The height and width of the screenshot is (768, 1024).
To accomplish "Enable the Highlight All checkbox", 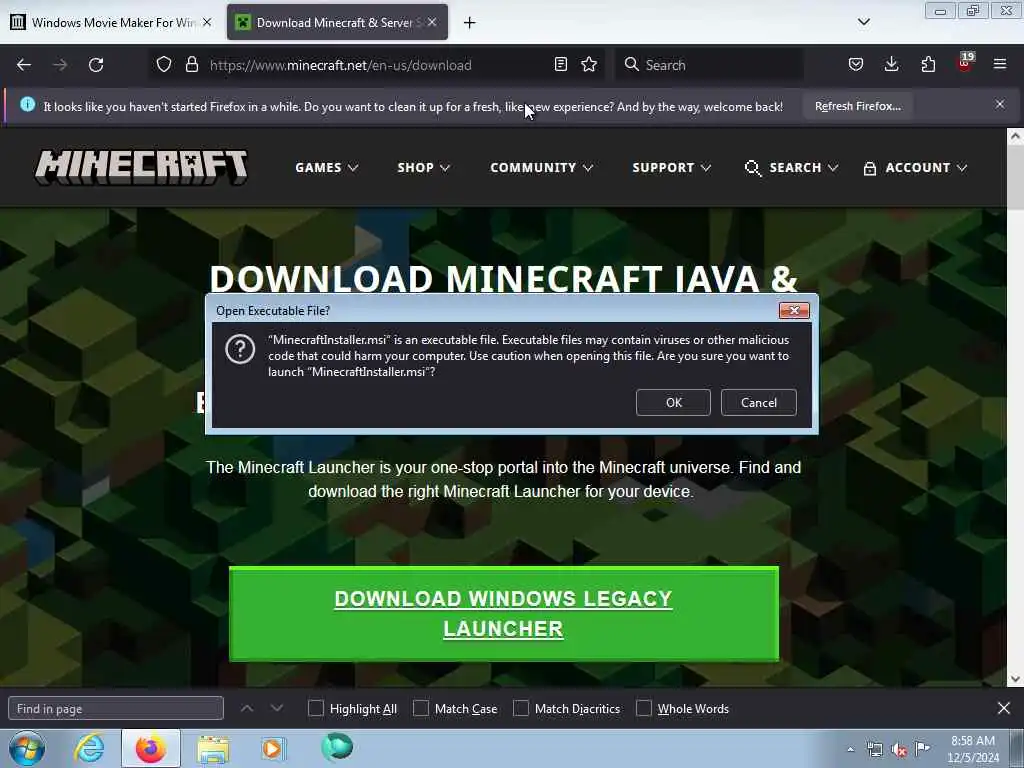I will pyautogui.click(x=315, y=708).
